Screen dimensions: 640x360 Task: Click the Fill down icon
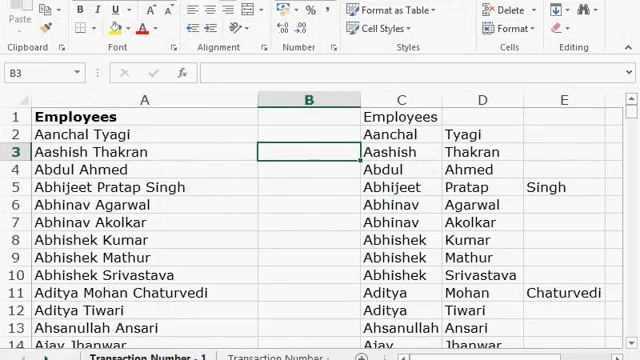click(x=556, y=9)
